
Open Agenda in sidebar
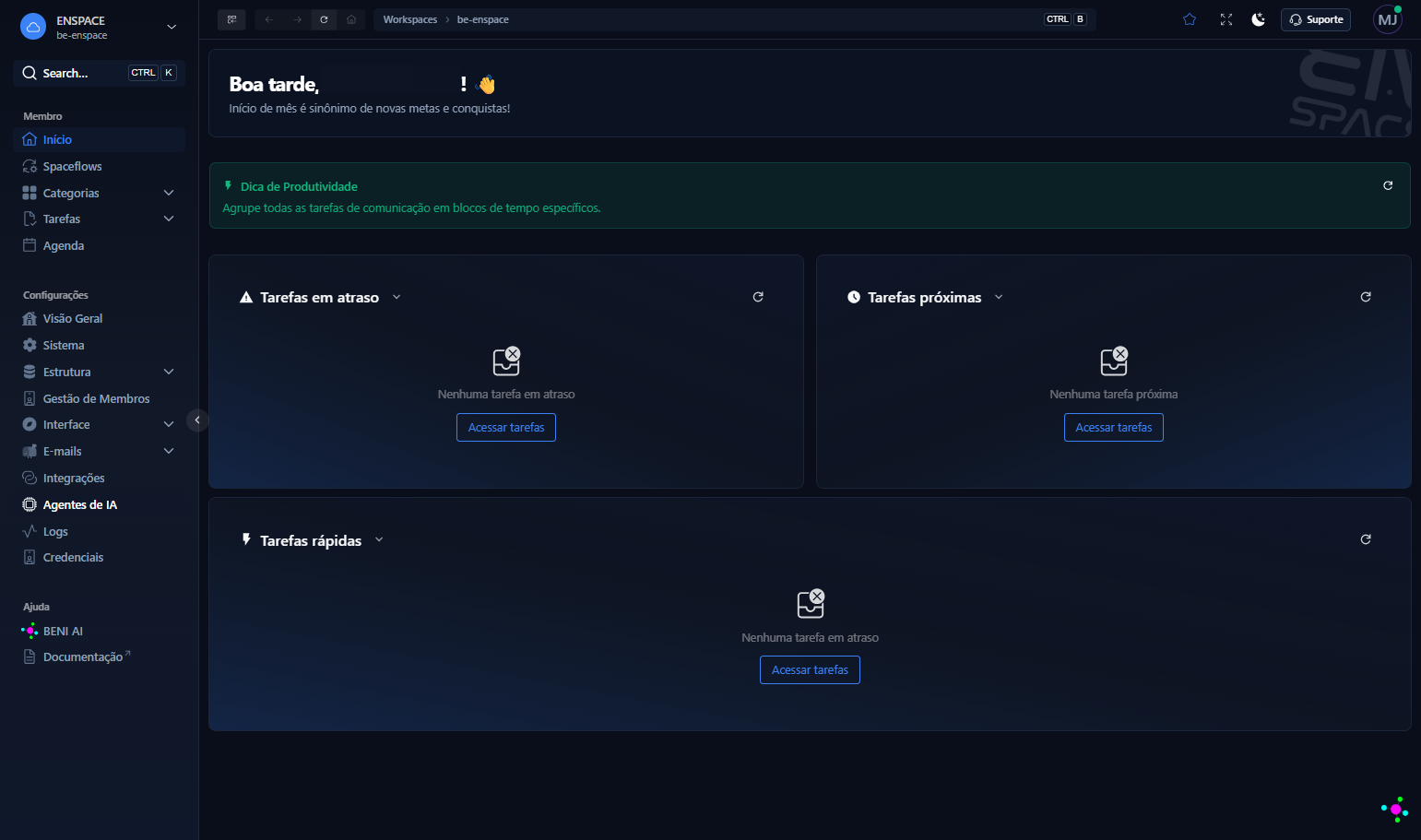pos(100,245)
